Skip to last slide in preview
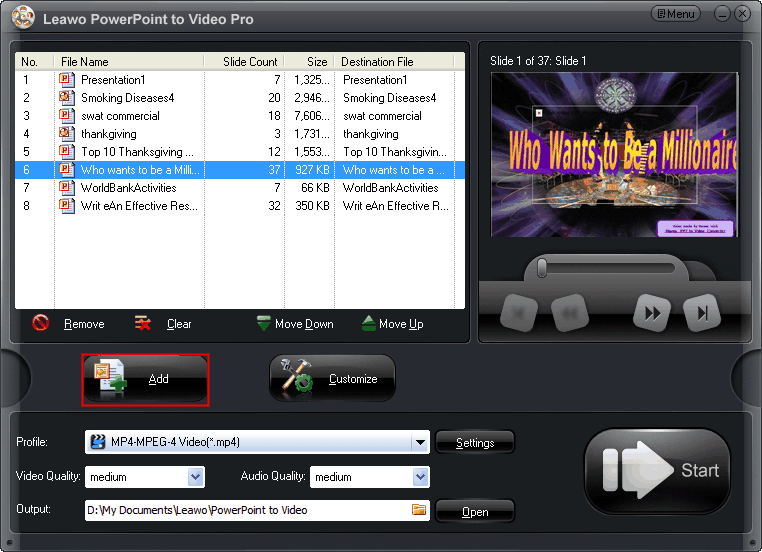The height and width of the screenshot is (552, 762). [702, 313]
